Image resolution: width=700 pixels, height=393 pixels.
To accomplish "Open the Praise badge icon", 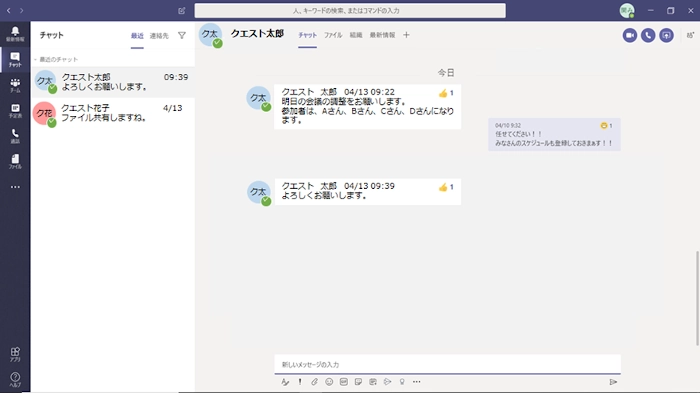I will (x=402, y=382).
